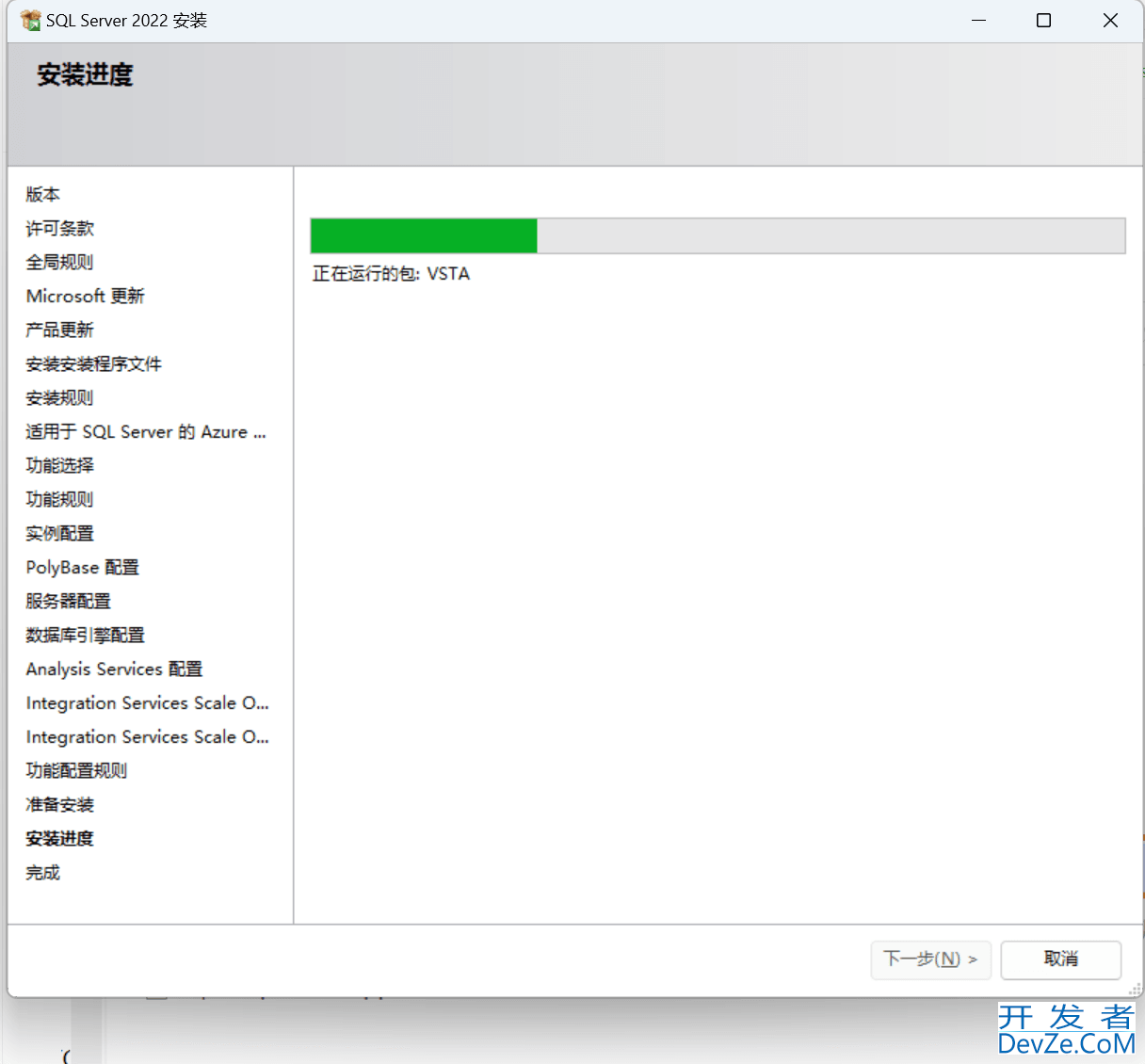Screen dimensions: 1145x1064
Task: Select the PolyBase 配置 step
Action: point(83,567)
